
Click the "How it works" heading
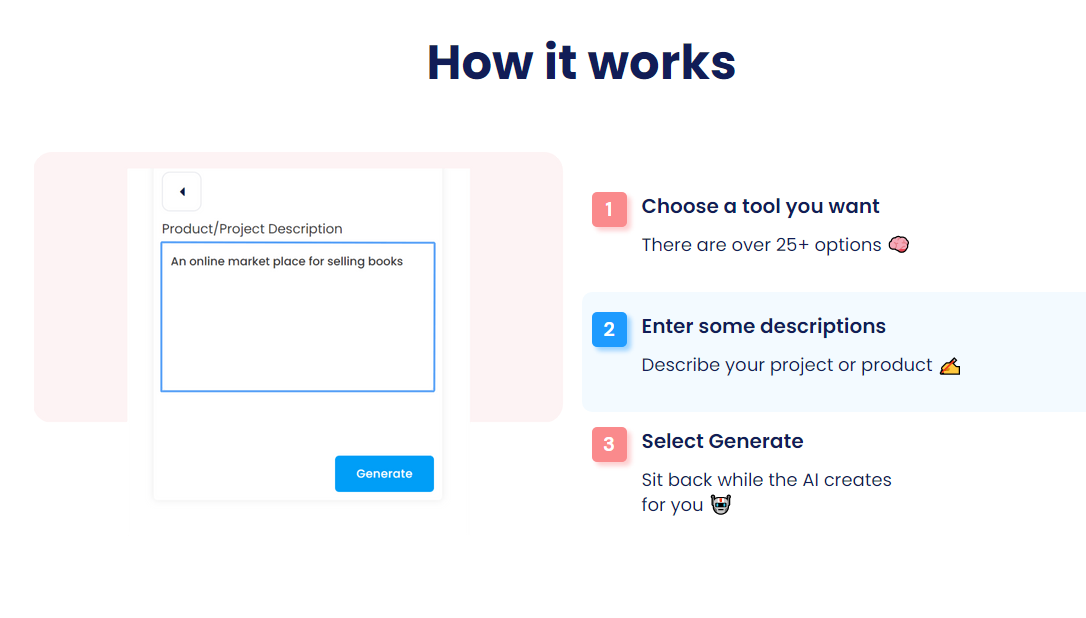581,62
